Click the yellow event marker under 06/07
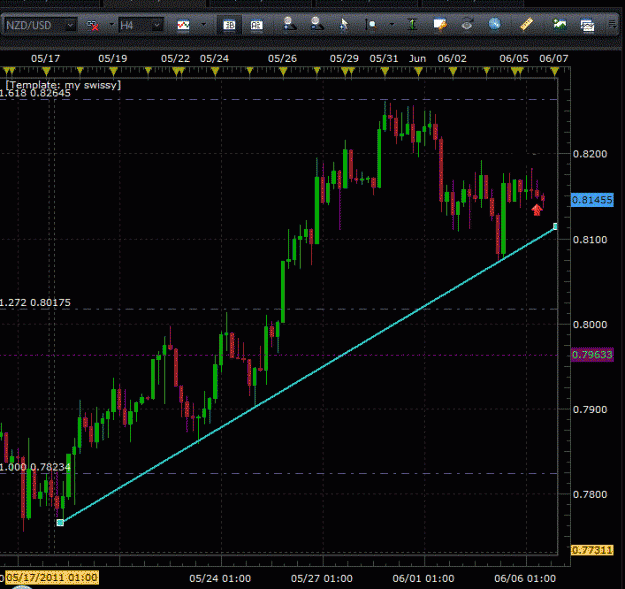Image resolution: width=625 pixels, height=589 pixels. click(x=554, y=72)
